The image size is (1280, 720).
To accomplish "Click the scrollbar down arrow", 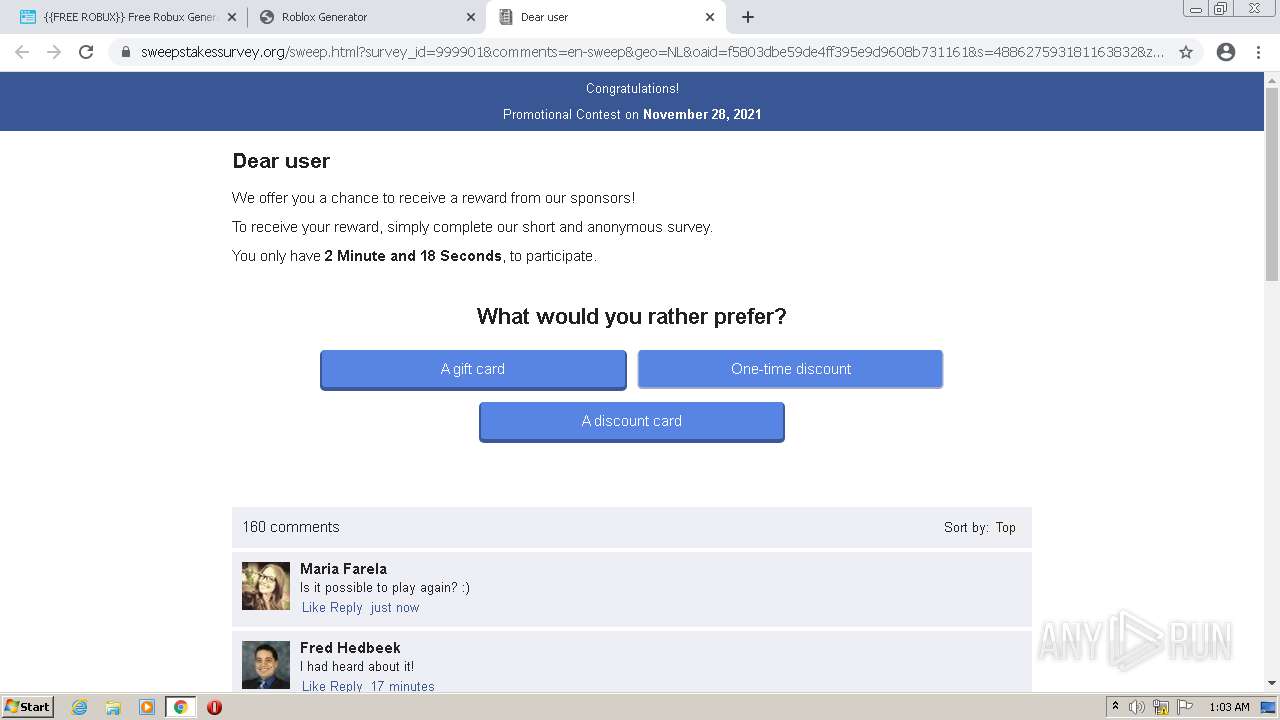I will (1272, 683).
